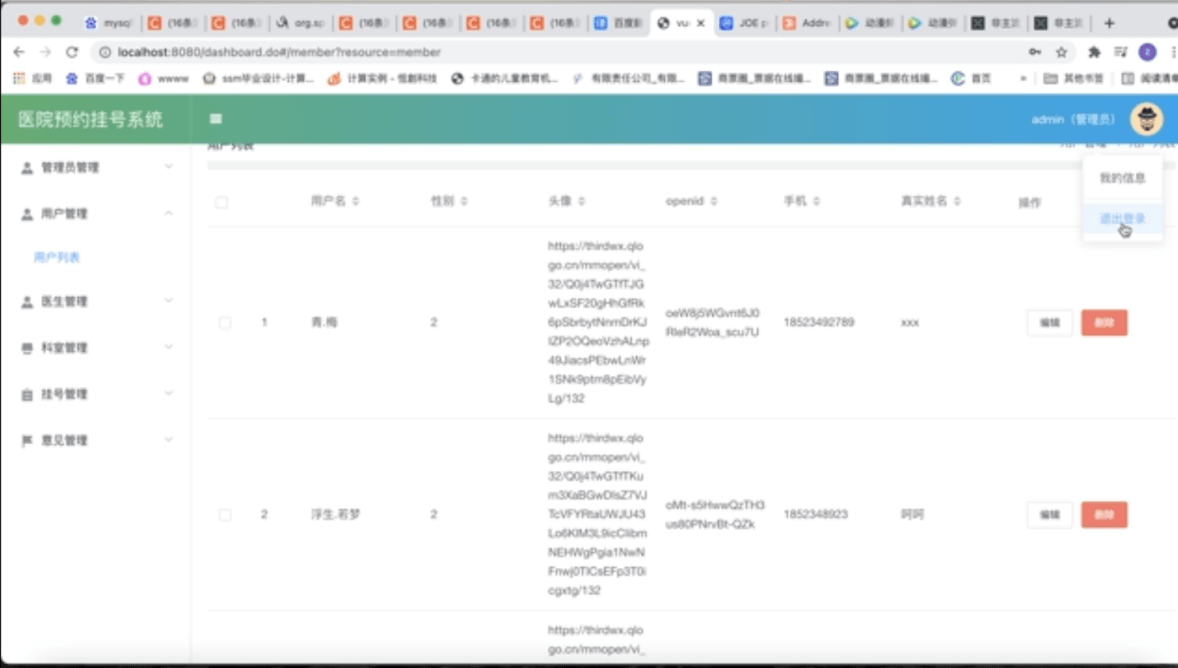
Task: Click the 编辑 button for 青.梅
Action: [1049, 322]
